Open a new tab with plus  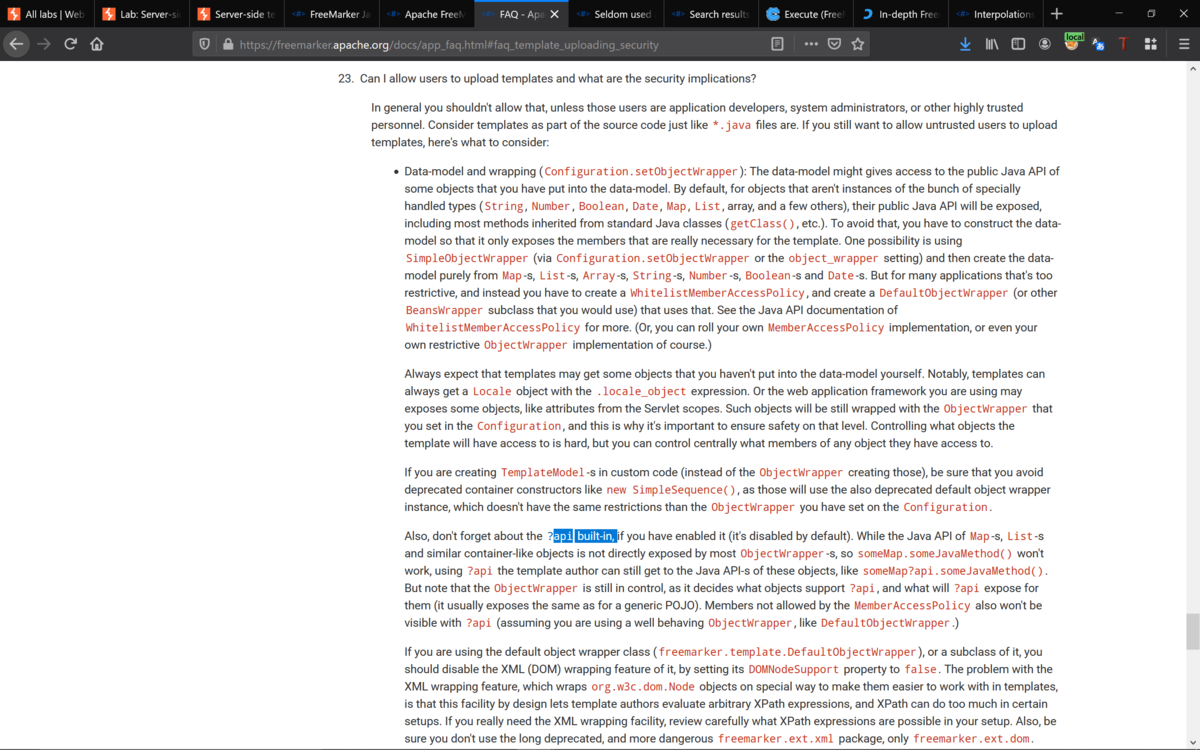1057,14
